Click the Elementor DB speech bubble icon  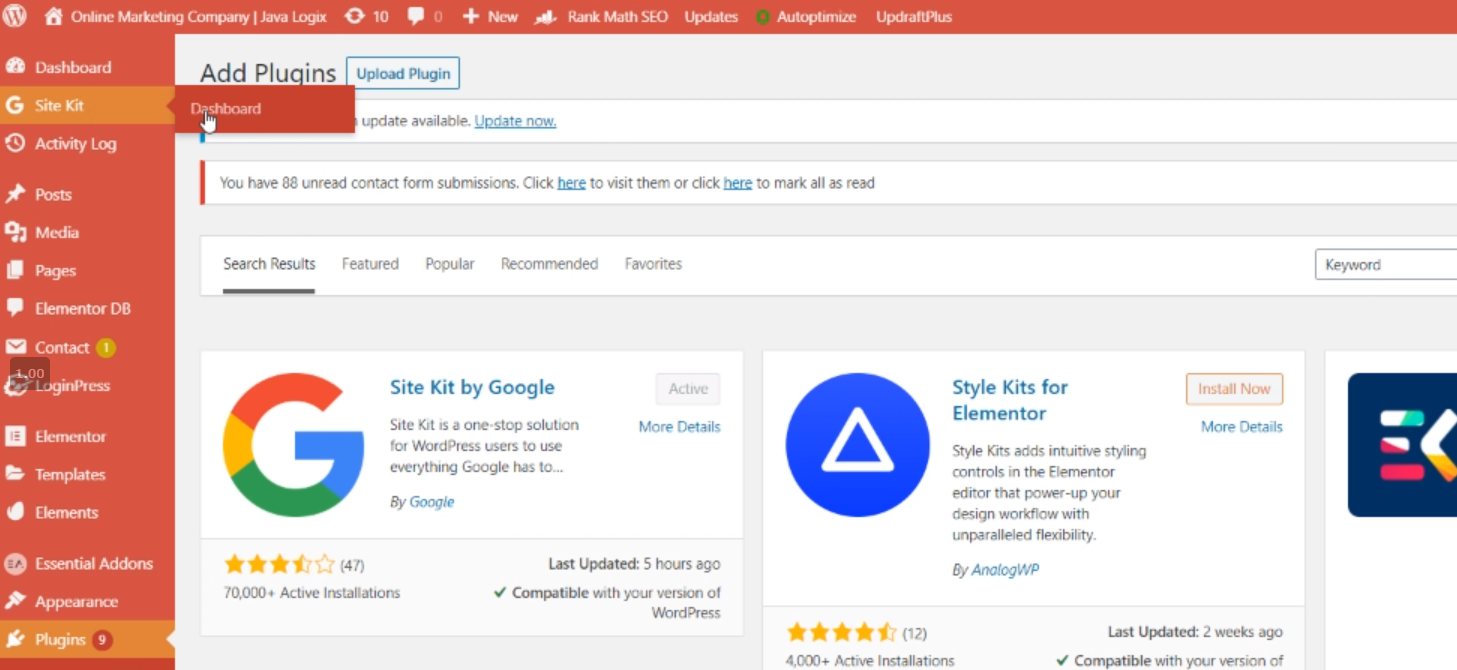[15, 308]
